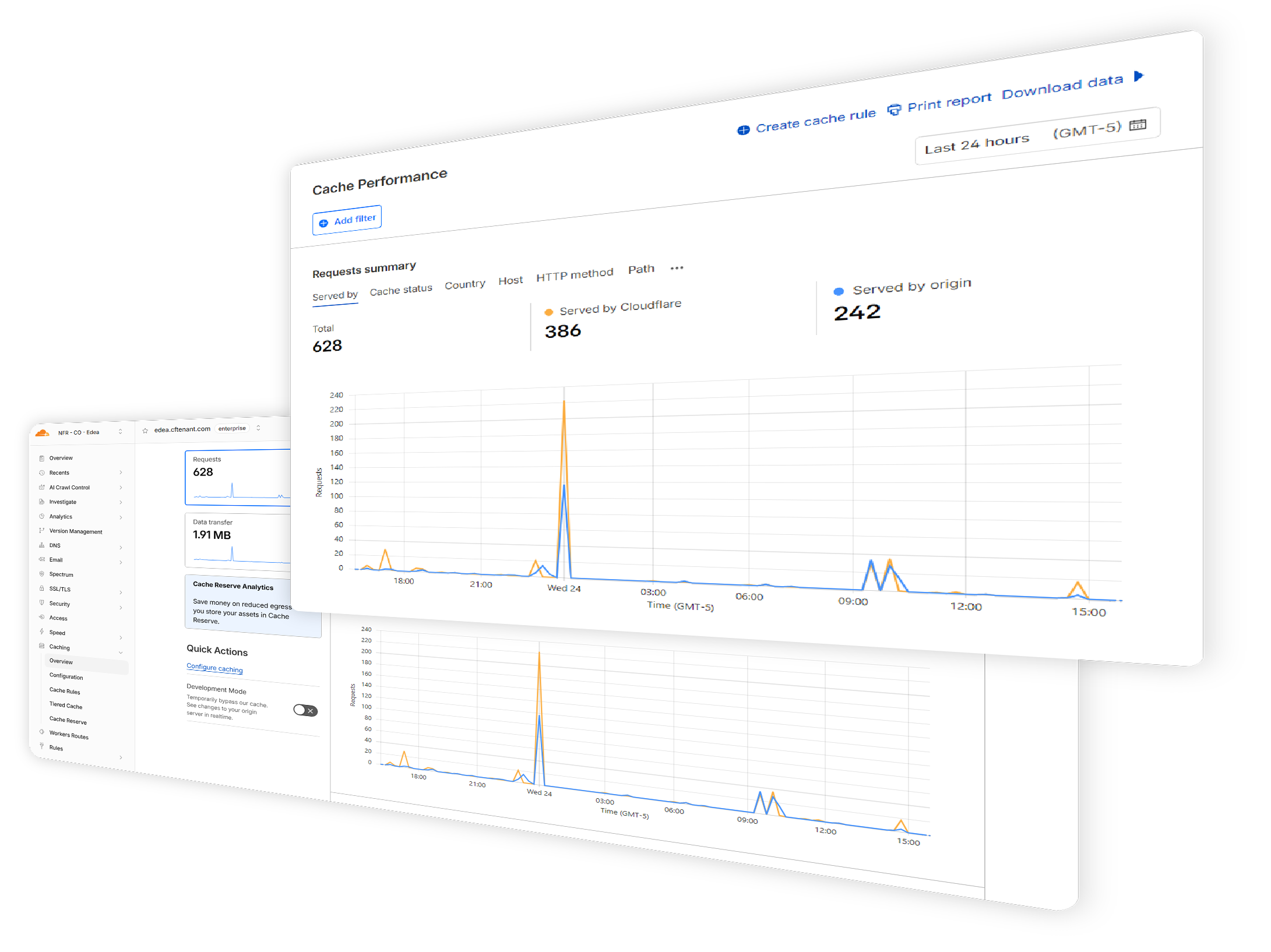Image resolution: width=1271 pixels, height=952 pixels.
Task: Open the Download data dropdown
Action: point(1072,86)
